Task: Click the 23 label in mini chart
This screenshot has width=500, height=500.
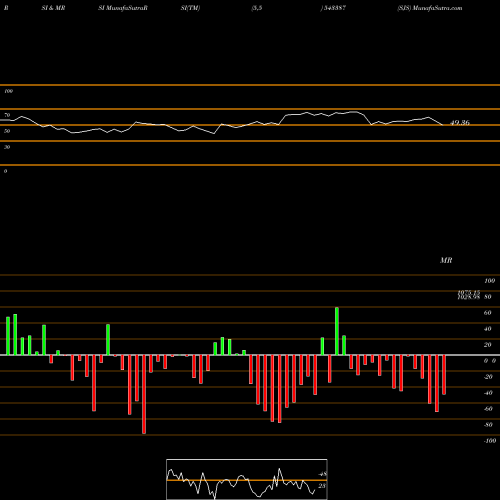Action: pyautogui.click(x=322, y=486)
